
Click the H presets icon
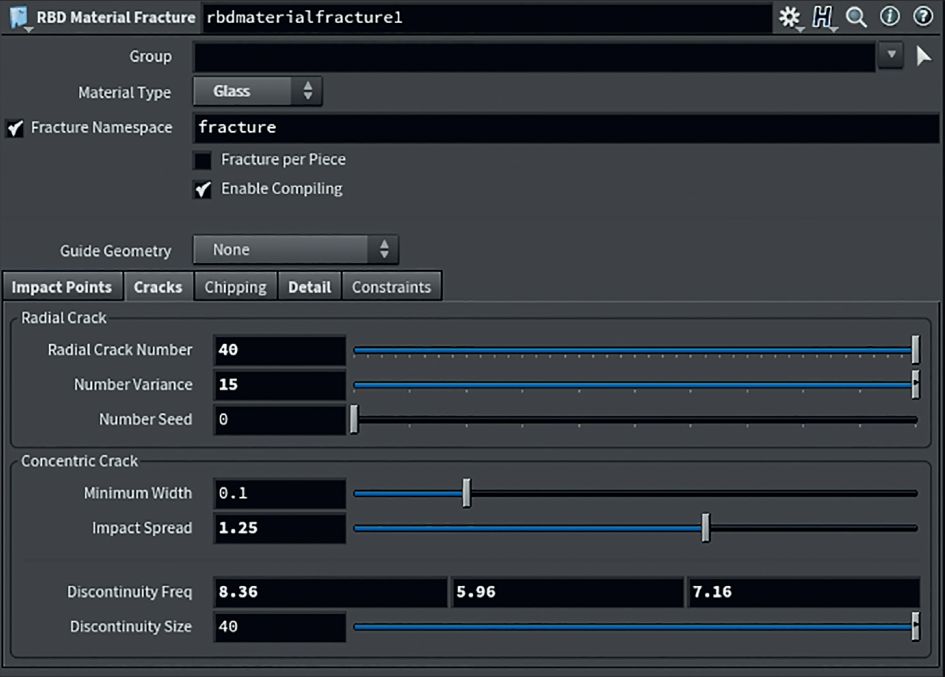(x=822, y=17)
